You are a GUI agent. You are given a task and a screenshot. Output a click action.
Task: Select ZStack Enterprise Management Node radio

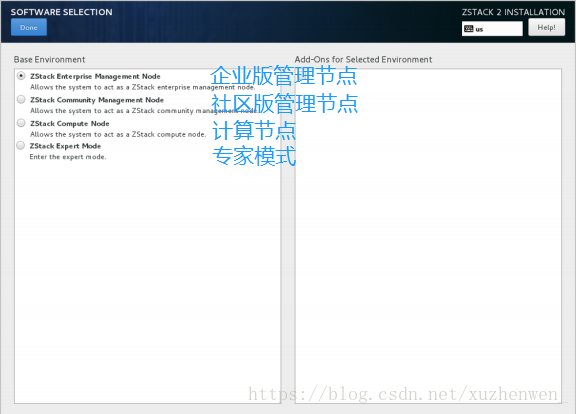[x=21, y=76]
